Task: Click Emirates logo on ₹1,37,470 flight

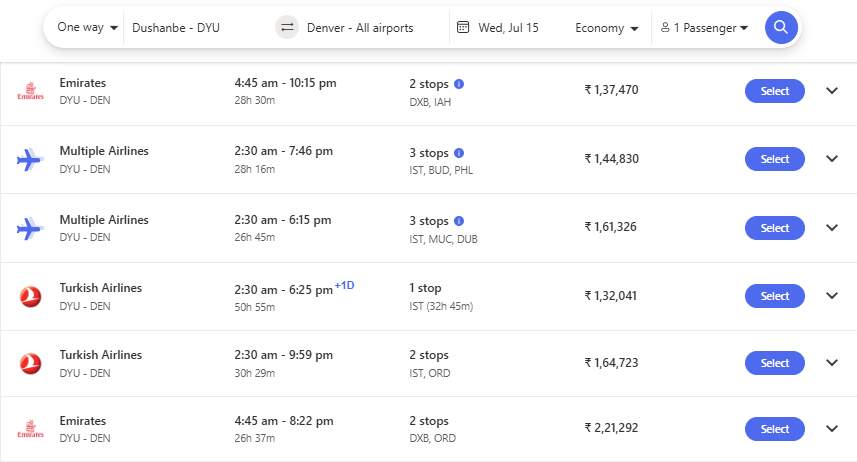Action: [31, 92]
